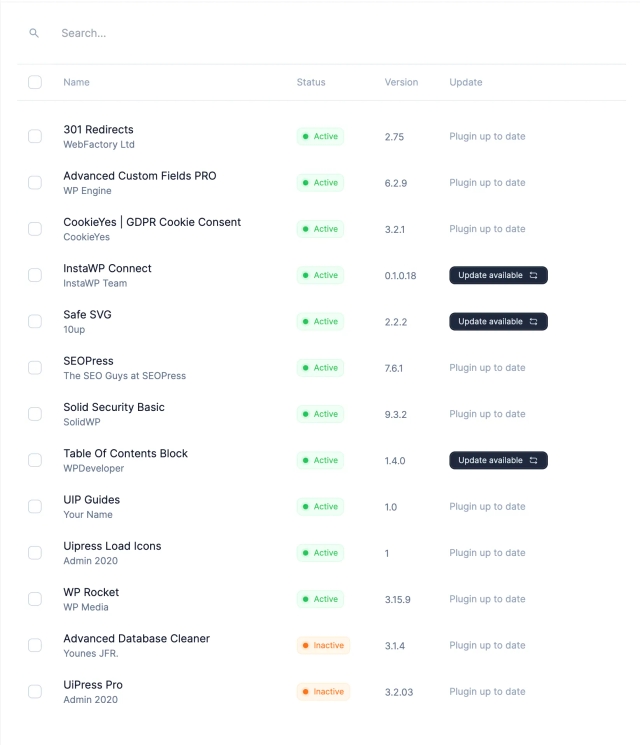Image resolution: width=640 pixels, height=745 pixels.
Task: Click the Inactive badge for UiPress Pro
Action: [x=323, y=691]
